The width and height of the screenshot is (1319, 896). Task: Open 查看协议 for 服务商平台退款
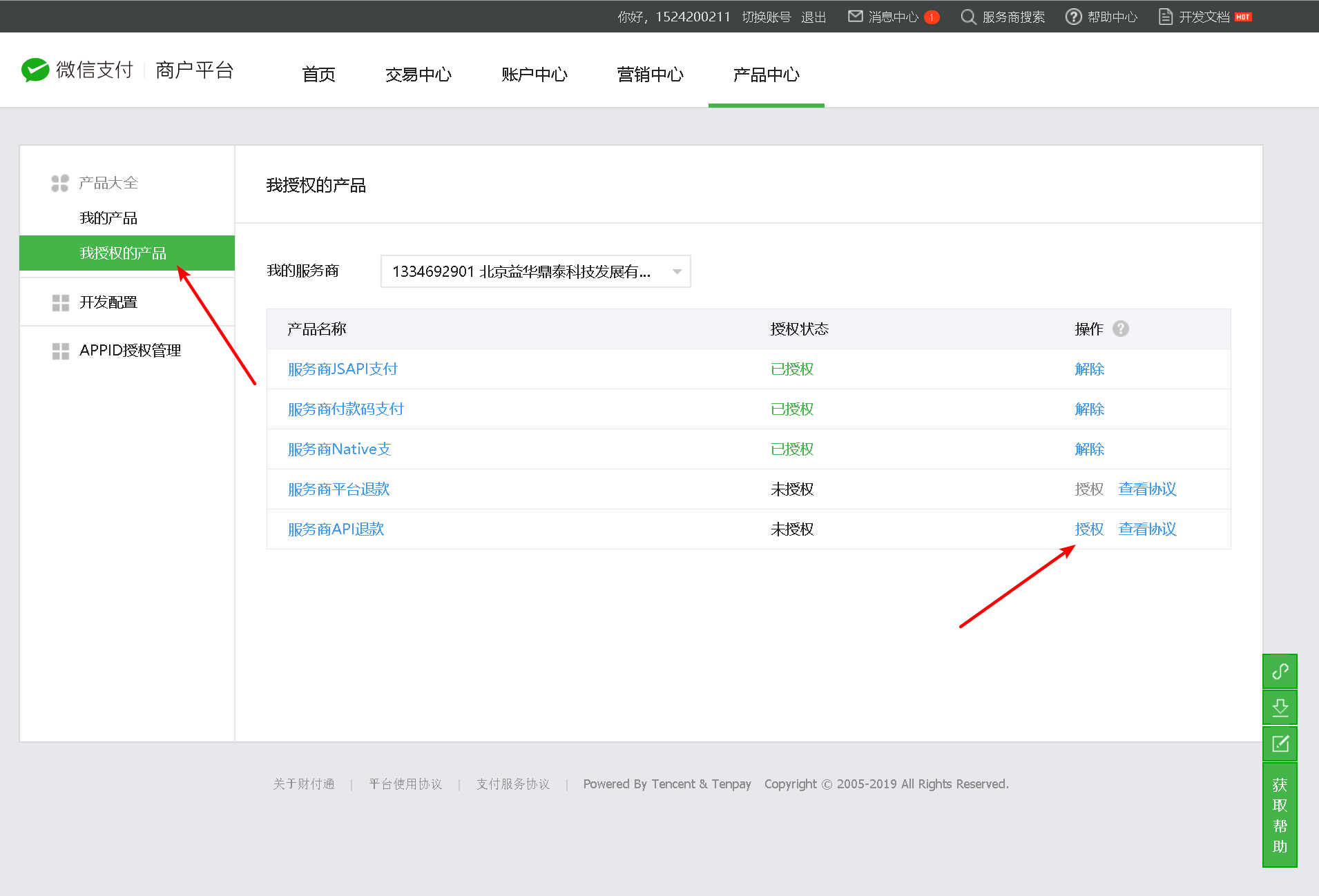point(1147,489)
